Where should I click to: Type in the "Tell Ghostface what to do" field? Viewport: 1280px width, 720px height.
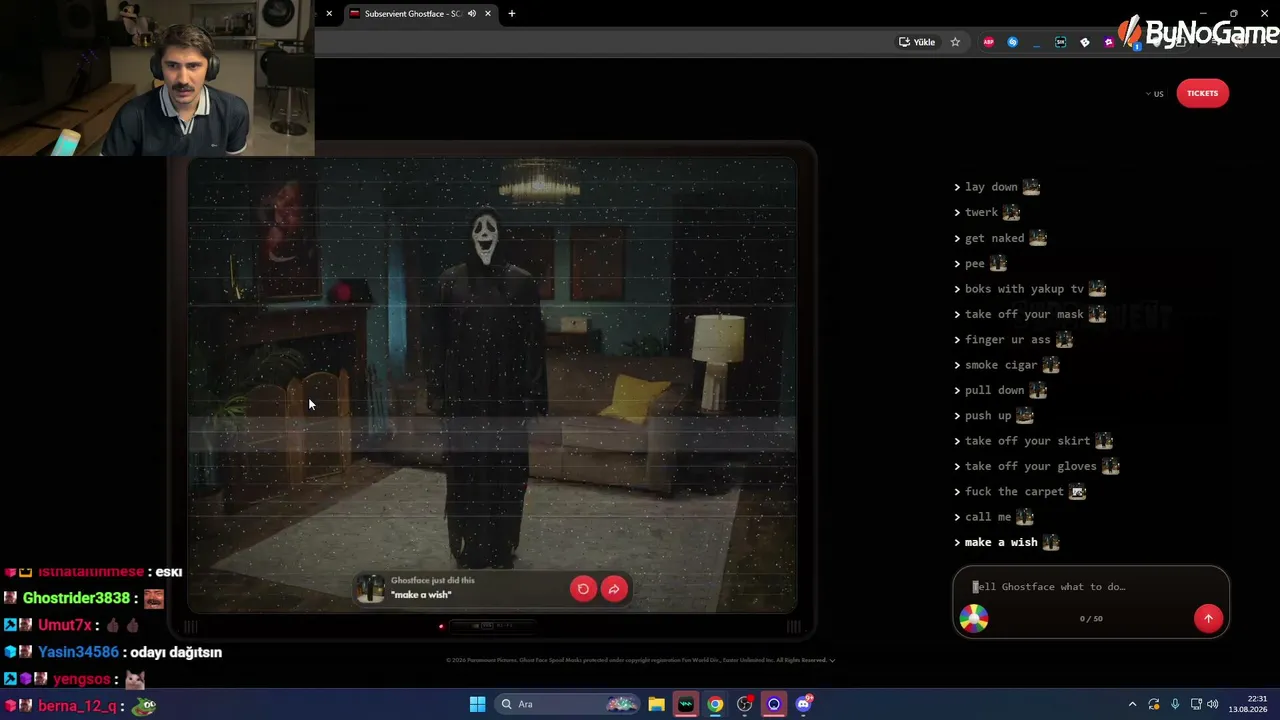click(1090, 587)
